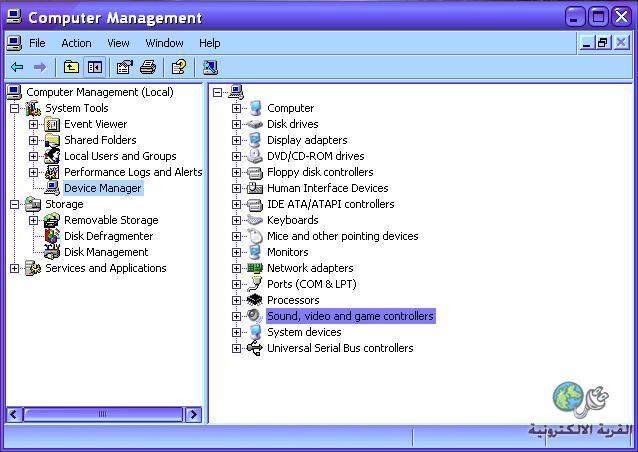
Task: Click the Network adapters card icon
Action: (x=255, y=268)
